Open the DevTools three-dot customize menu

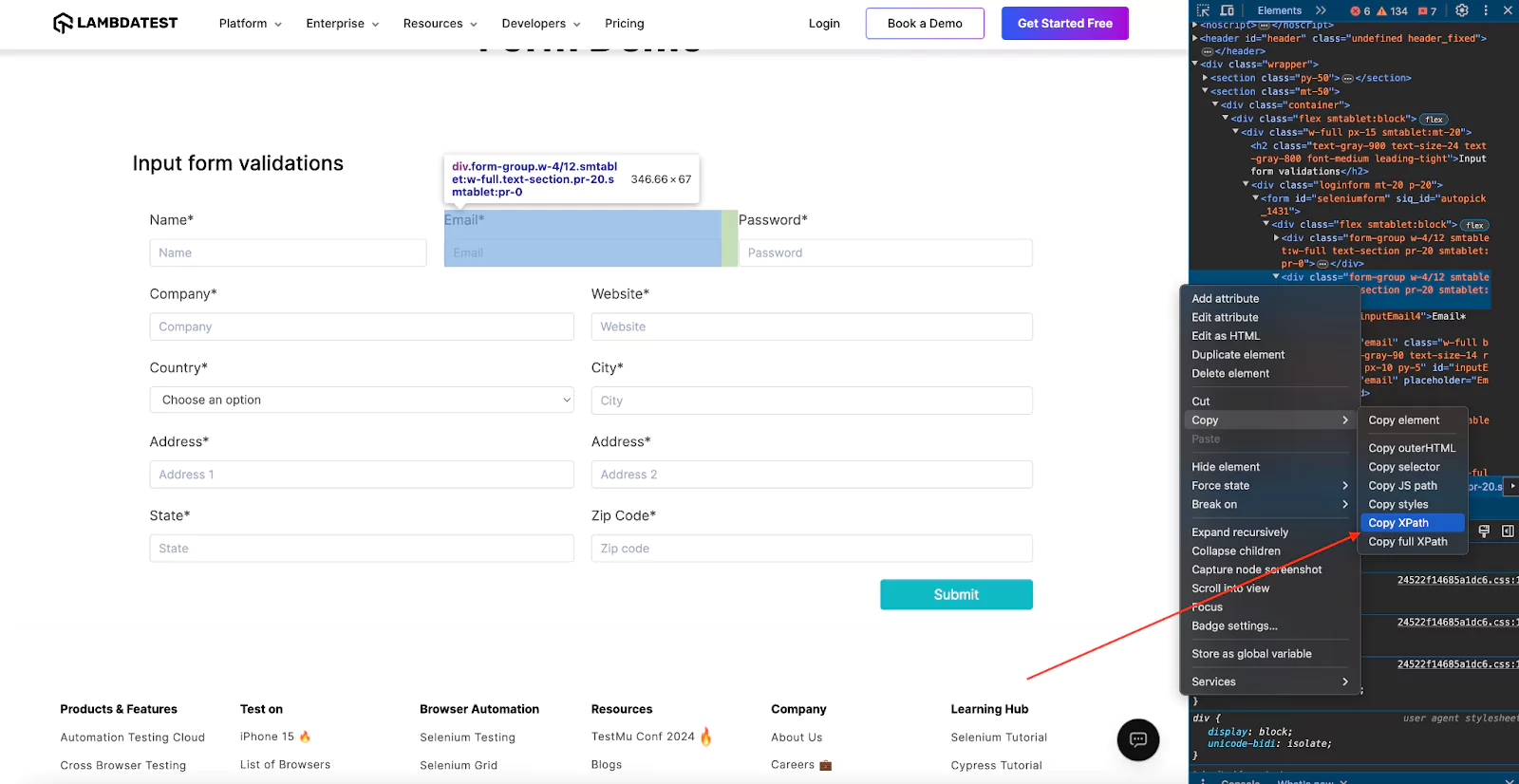point(1486,10)
